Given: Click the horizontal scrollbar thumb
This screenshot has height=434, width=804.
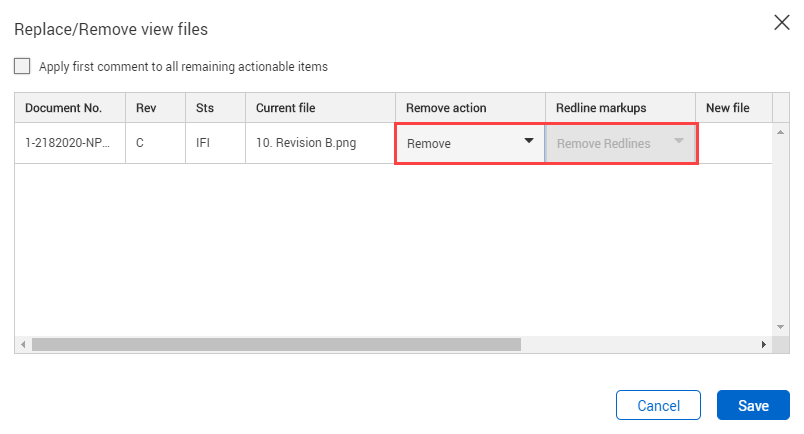Looking at the screenshot, I should [276, 344].
